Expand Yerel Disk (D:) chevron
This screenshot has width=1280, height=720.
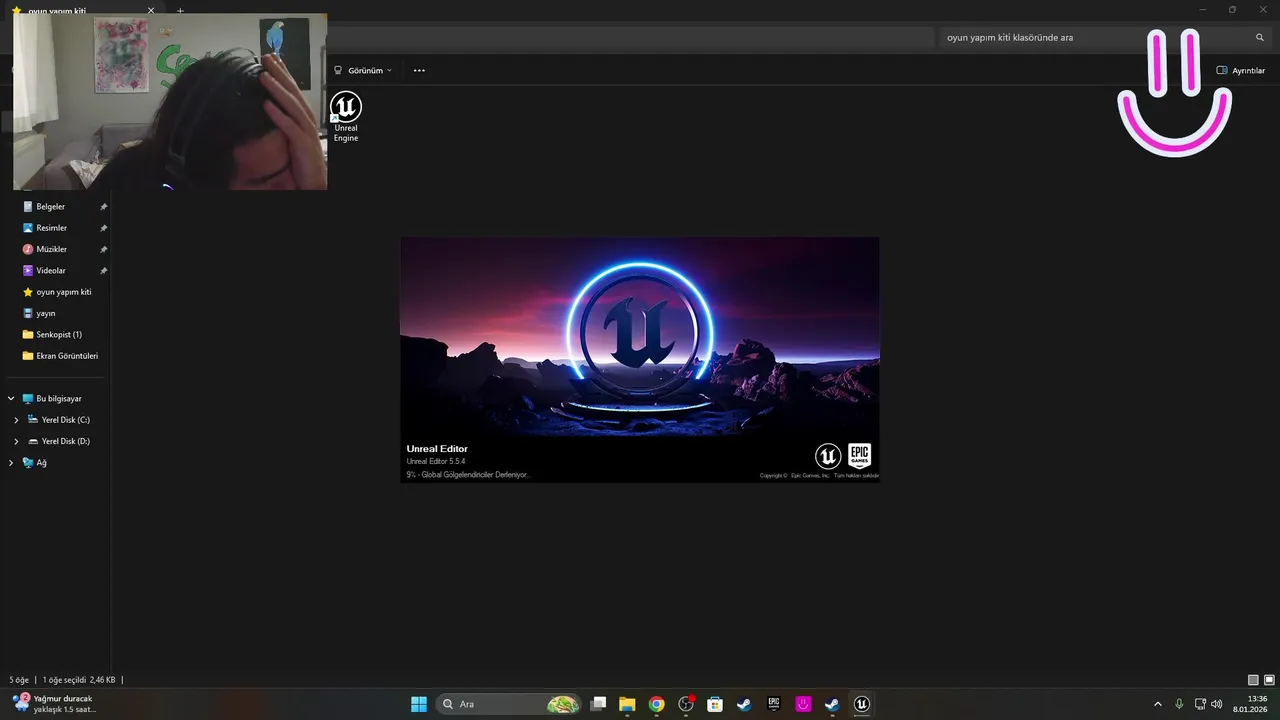[x=16, y=441]
